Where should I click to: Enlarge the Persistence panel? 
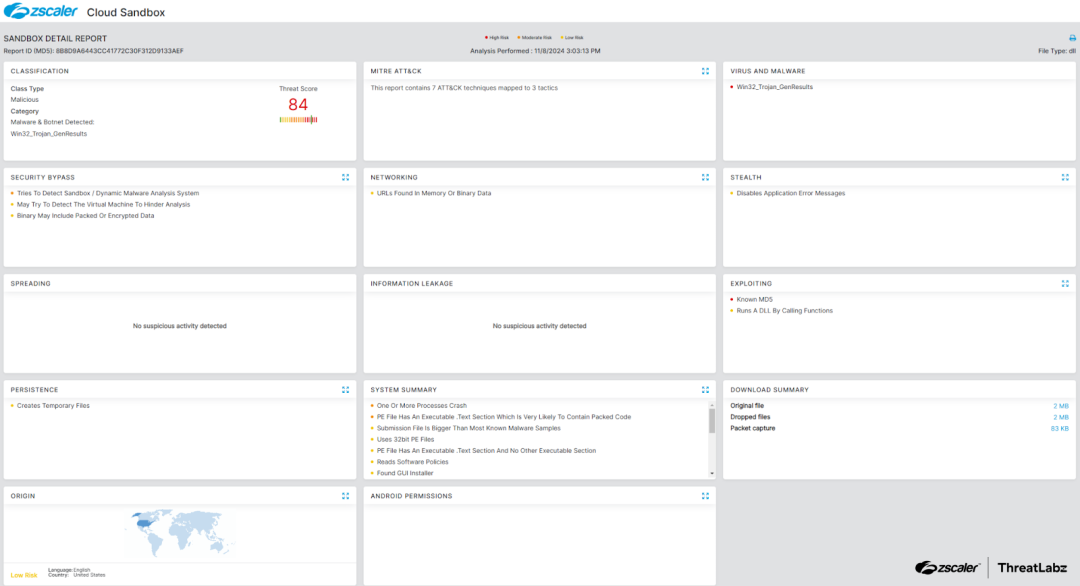point(345,389)
